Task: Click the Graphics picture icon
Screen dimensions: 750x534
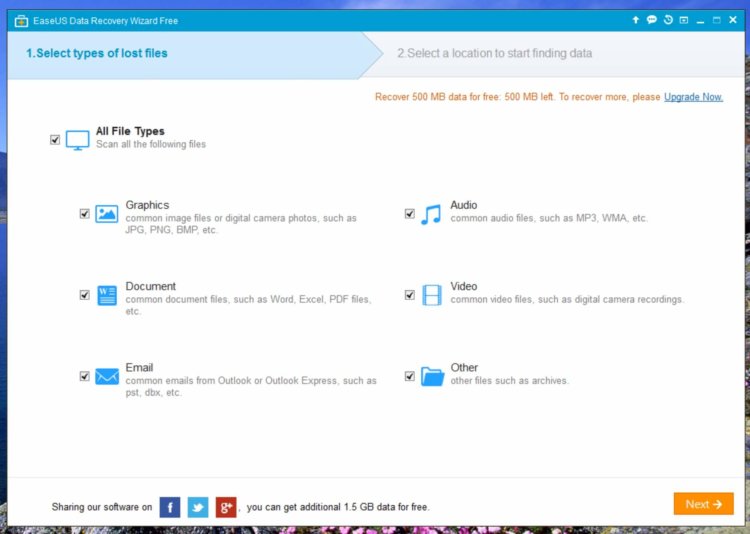Action: click(x=107, y=213)
